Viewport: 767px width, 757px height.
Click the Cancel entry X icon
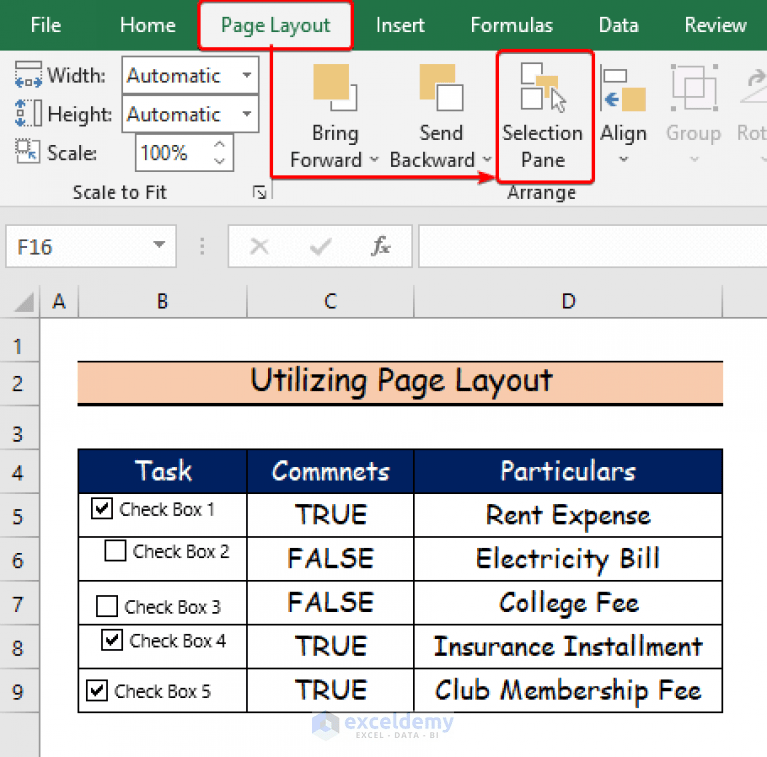tap(259, 246)
